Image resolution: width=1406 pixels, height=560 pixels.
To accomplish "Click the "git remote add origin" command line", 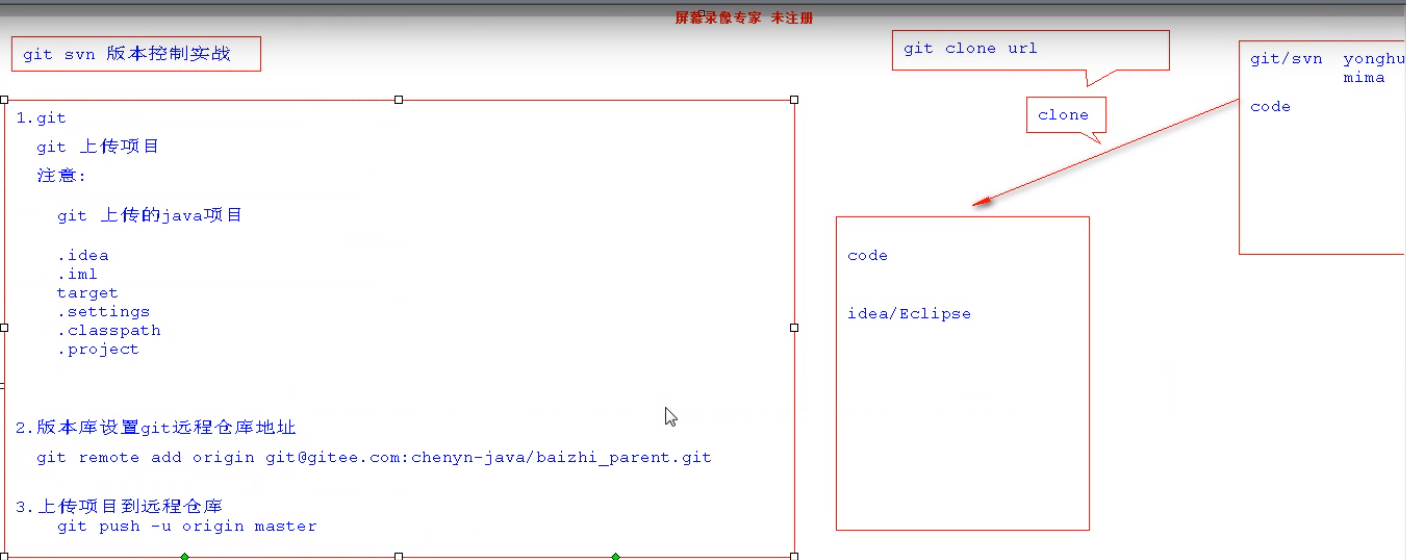I will coord(374,458).
